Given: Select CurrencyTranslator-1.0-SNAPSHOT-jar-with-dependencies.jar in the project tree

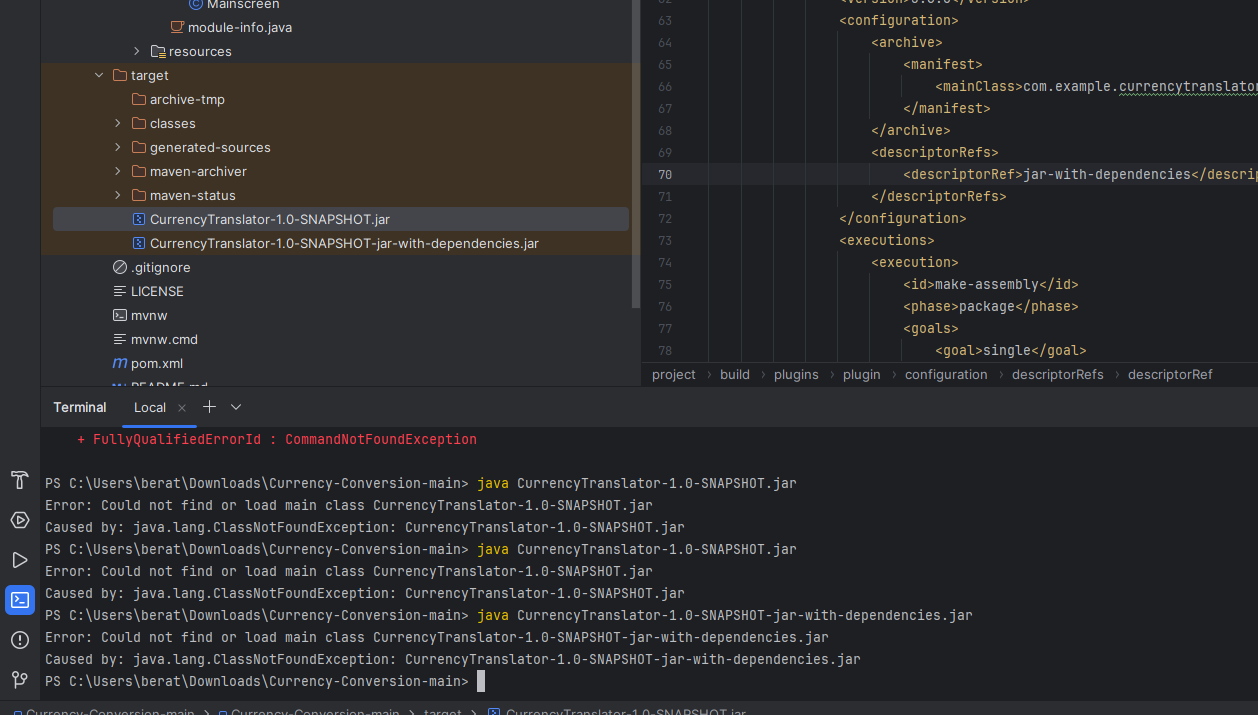Looking at the screenshot, I should (343, 243).
